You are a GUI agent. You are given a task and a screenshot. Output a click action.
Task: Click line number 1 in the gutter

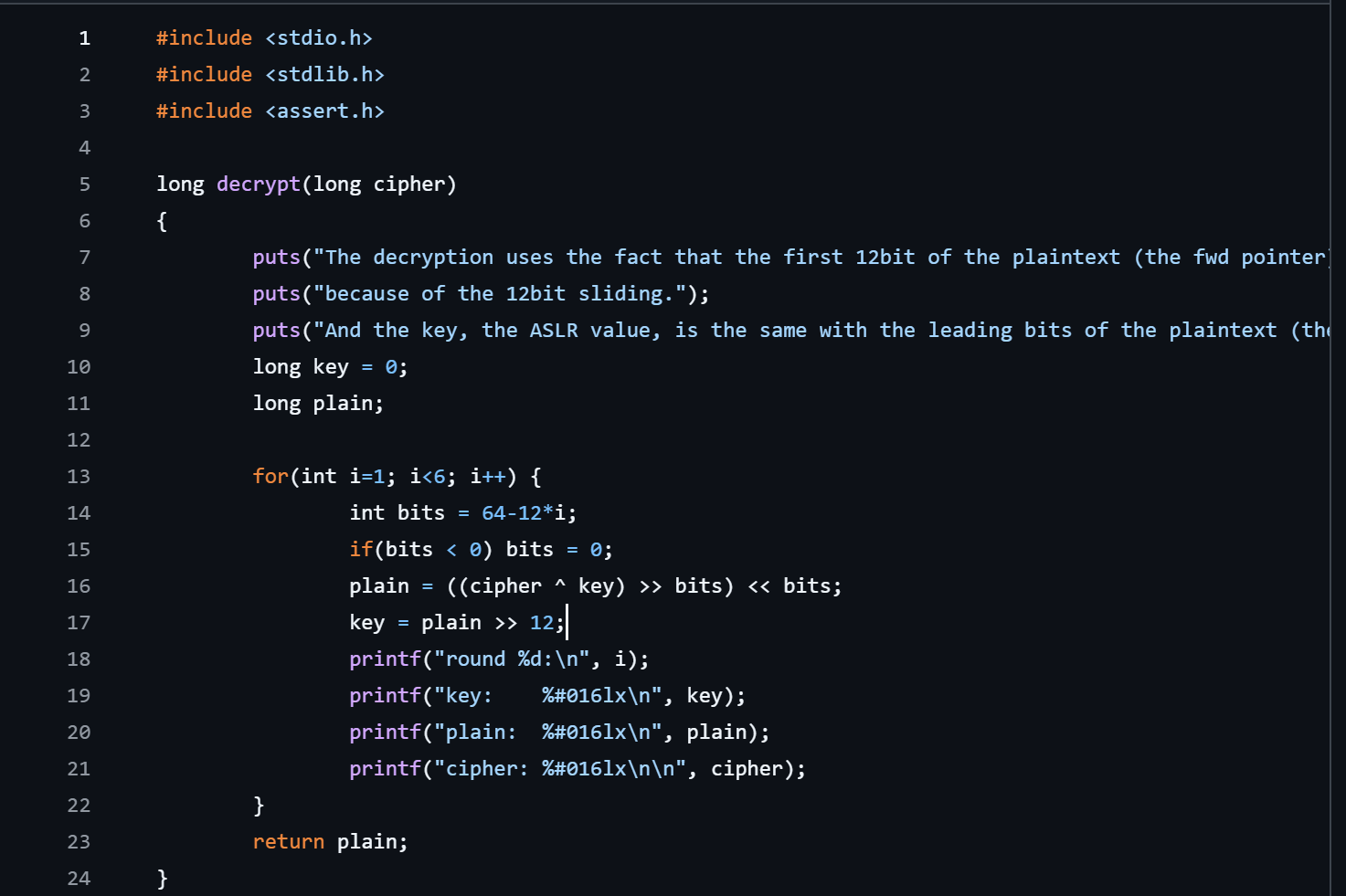coord(84,38)
